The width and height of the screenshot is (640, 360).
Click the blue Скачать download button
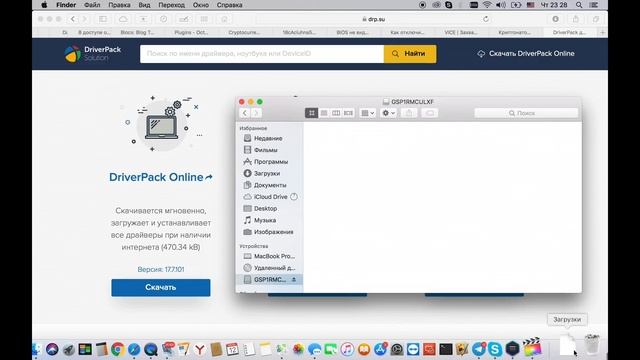pyautogui.click(x=161, y=287)
